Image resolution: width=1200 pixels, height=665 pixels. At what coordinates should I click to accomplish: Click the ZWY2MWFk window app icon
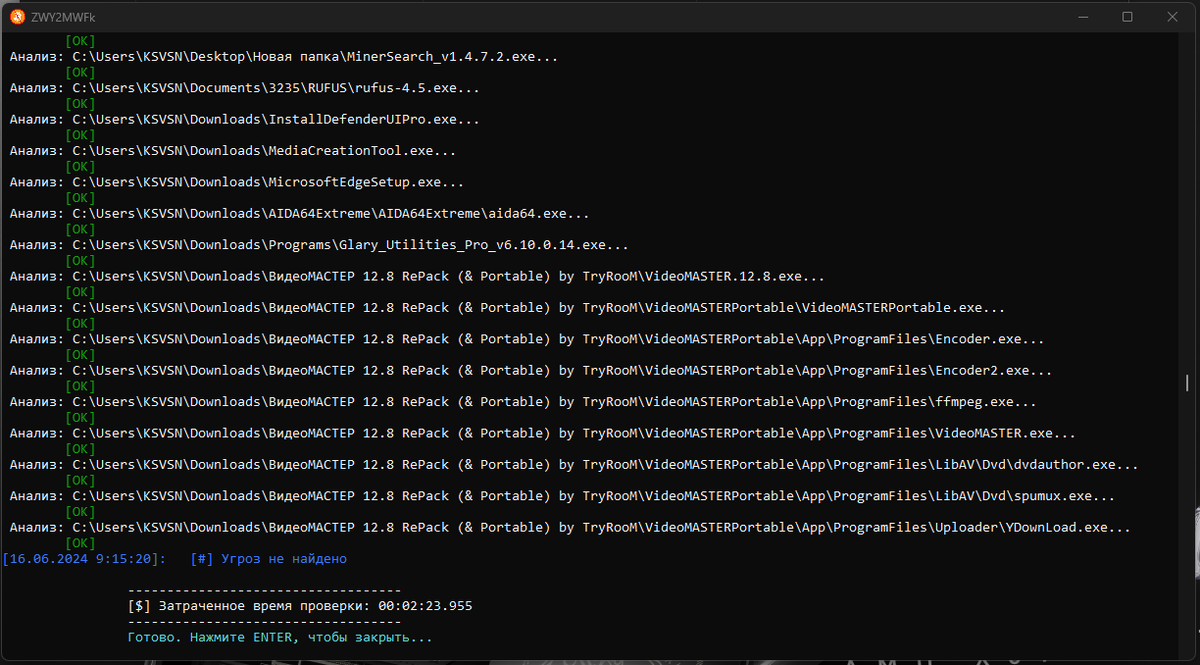(x=17, y=16)
